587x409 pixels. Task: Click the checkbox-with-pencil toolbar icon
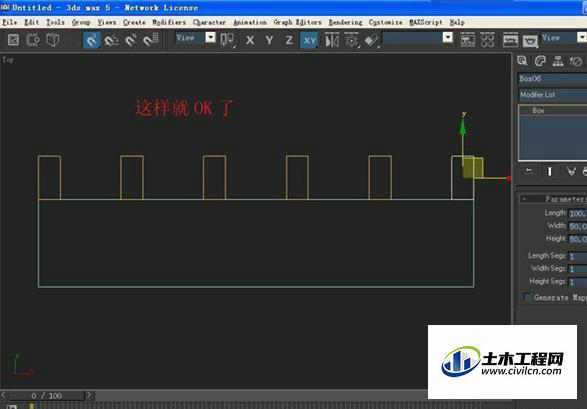(x=13, y=40)
